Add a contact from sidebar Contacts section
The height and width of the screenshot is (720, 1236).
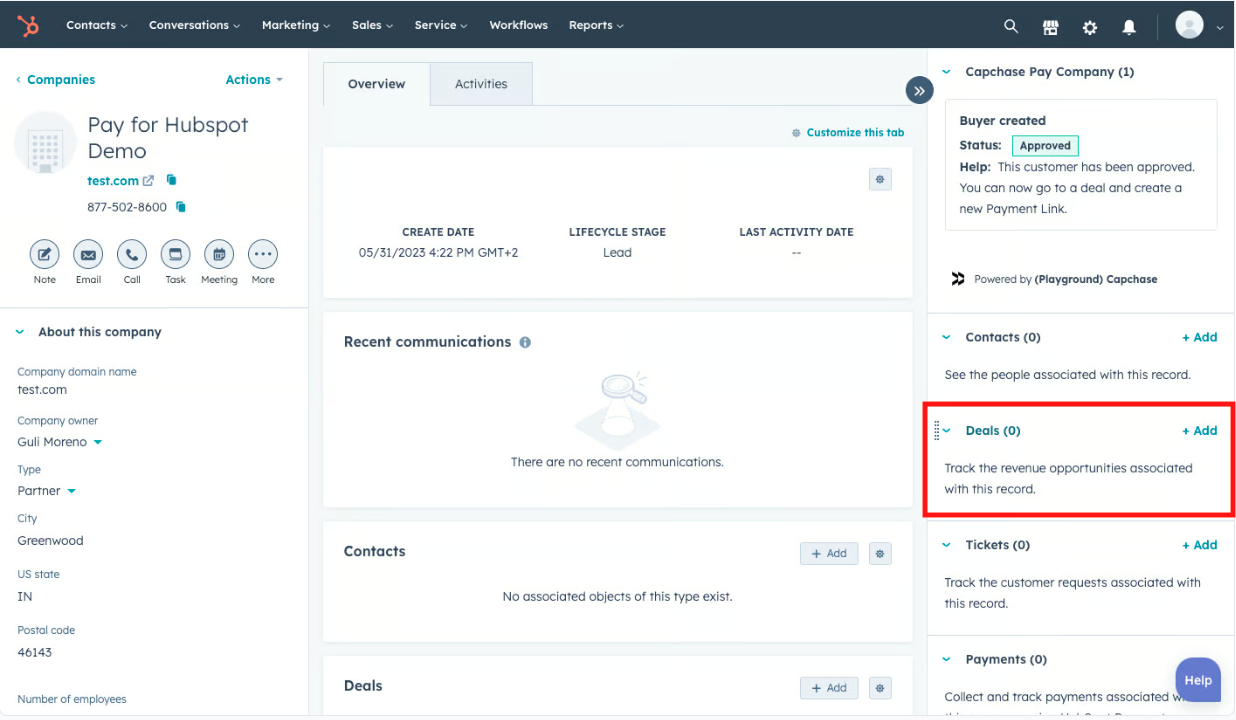[1200, 338]
